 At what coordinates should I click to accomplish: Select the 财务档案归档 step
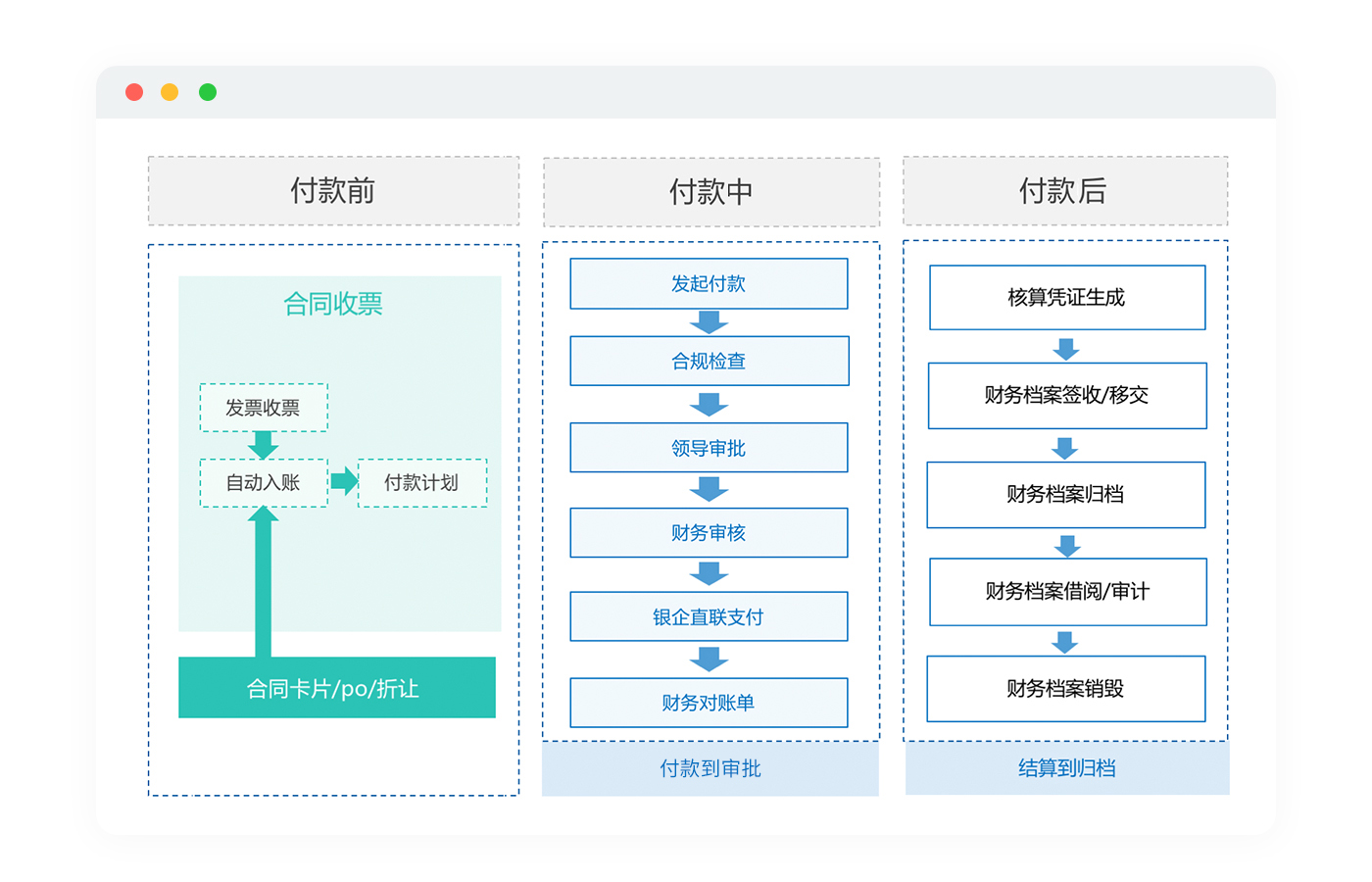1066,495
